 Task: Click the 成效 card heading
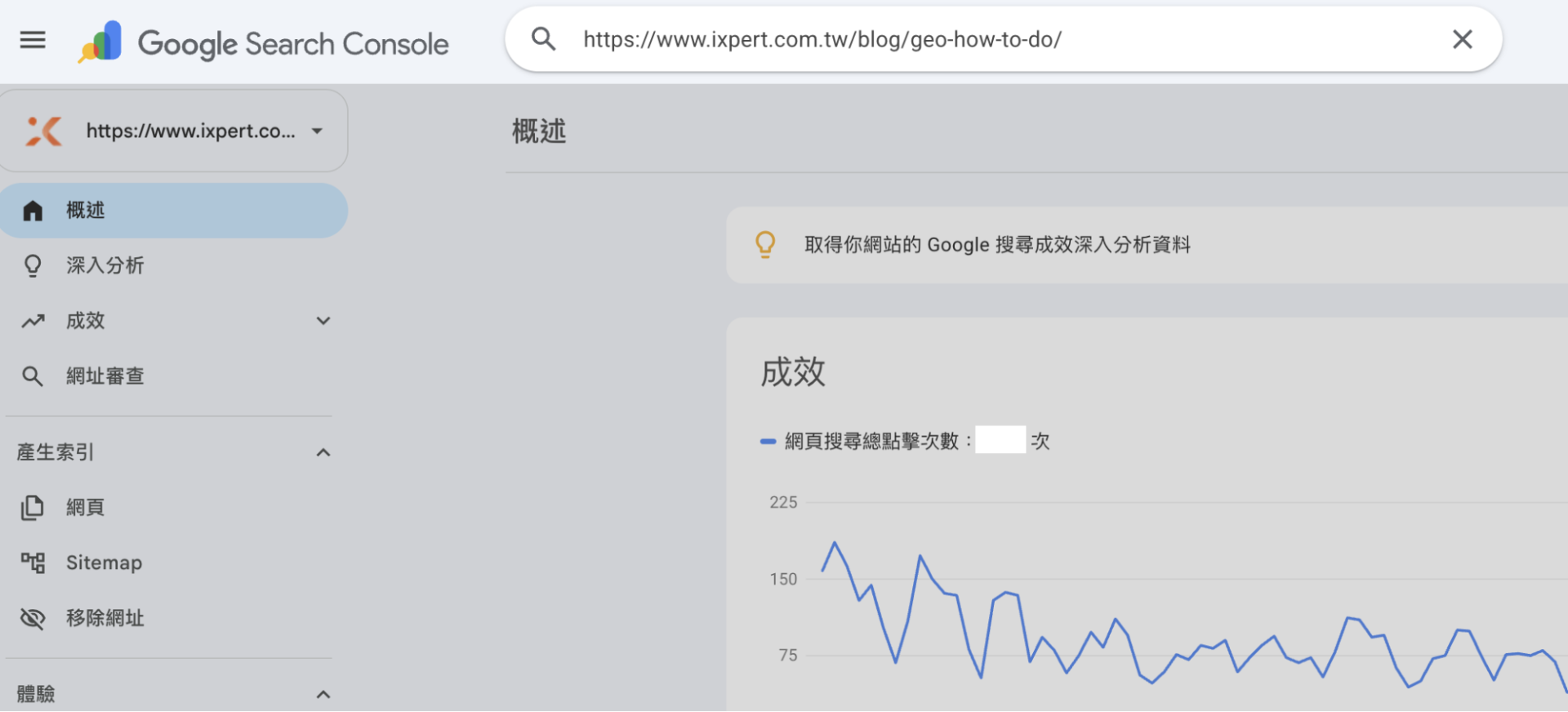pos(793,372)
